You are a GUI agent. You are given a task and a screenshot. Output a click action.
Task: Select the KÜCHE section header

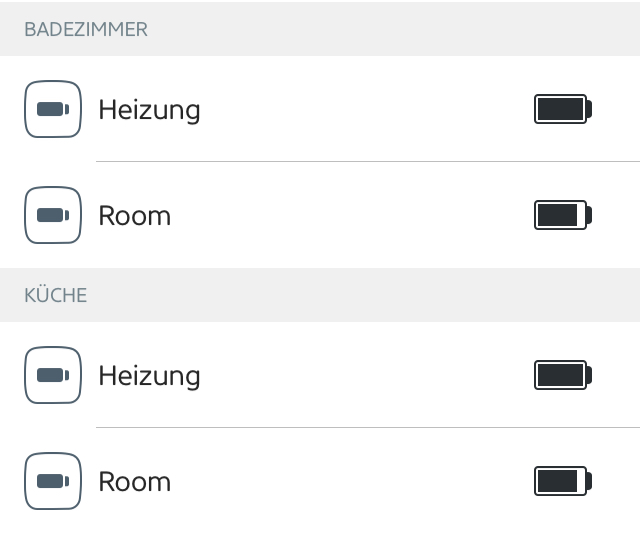56,295
